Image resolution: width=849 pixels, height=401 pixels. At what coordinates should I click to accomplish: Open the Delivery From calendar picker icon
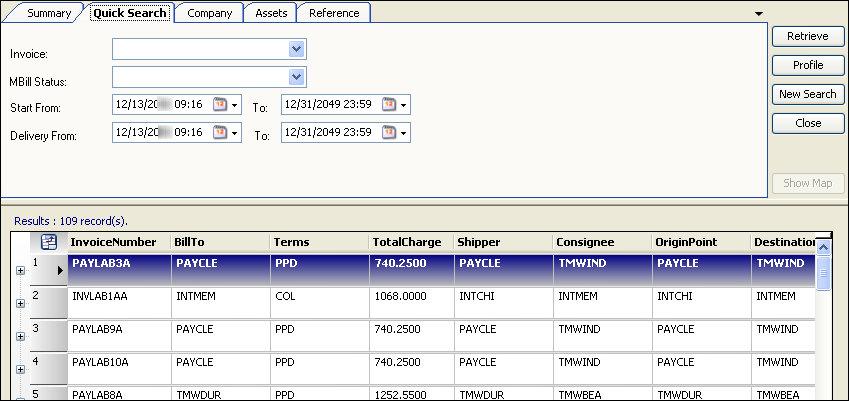[x=220, y=133]
